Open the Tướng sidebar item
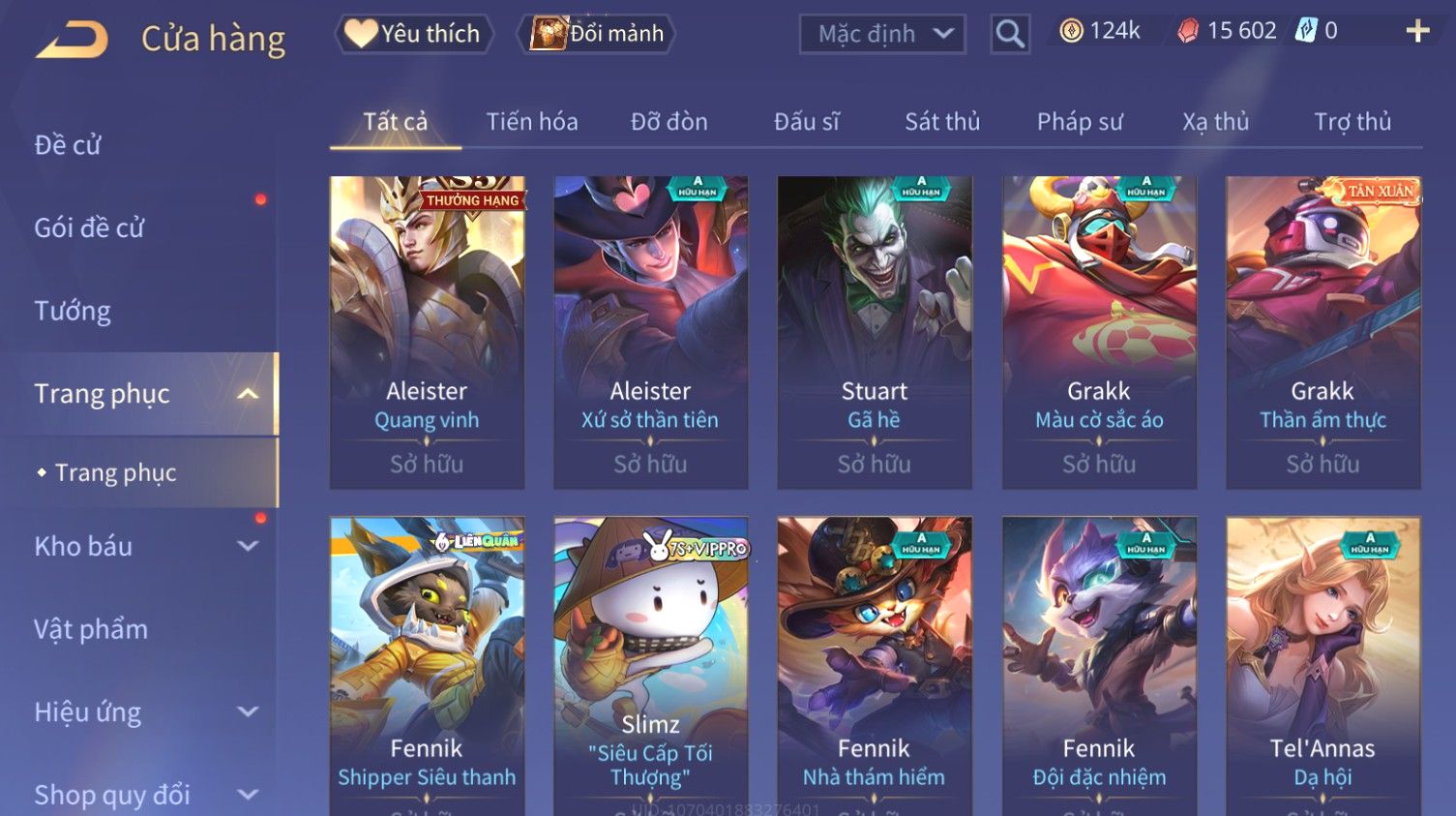This screenshot has height=816, width=1456. pyautogui.click(x=73, y=311)
